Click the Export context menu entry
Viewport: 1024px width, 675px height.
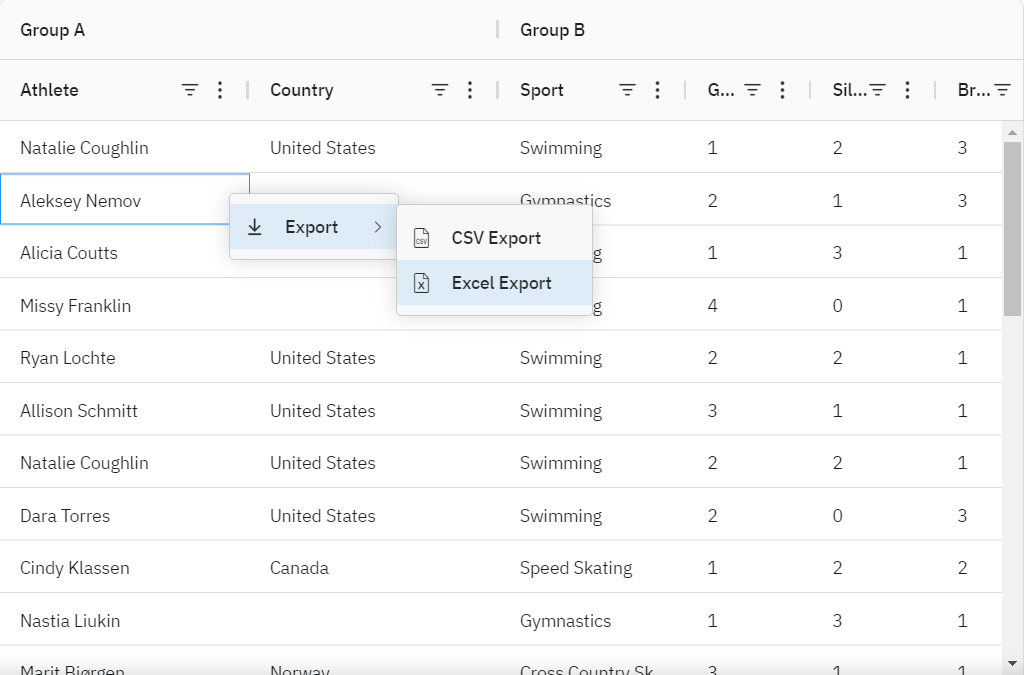pos(311,227)
